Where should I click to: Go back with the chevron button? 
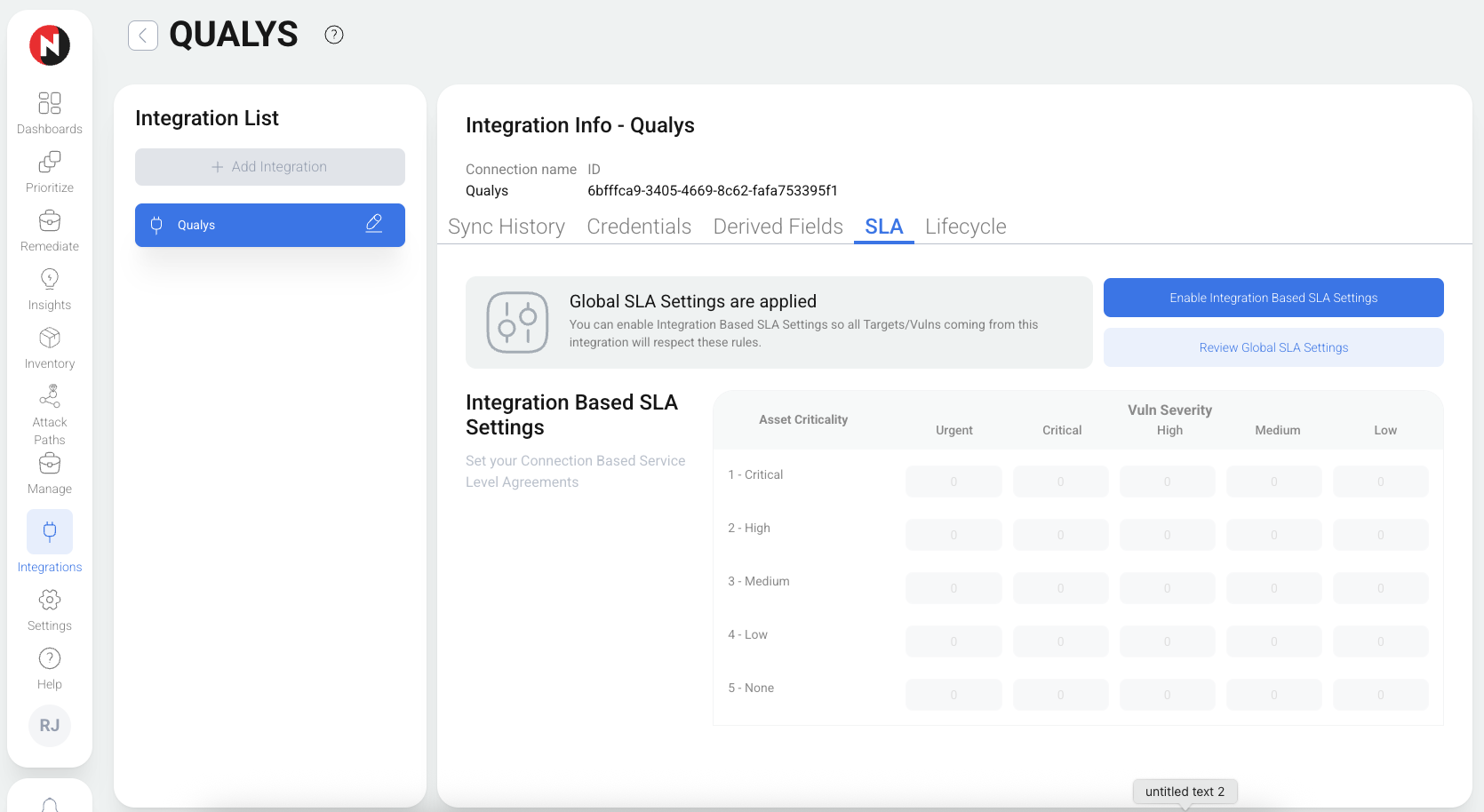[143, 36]
